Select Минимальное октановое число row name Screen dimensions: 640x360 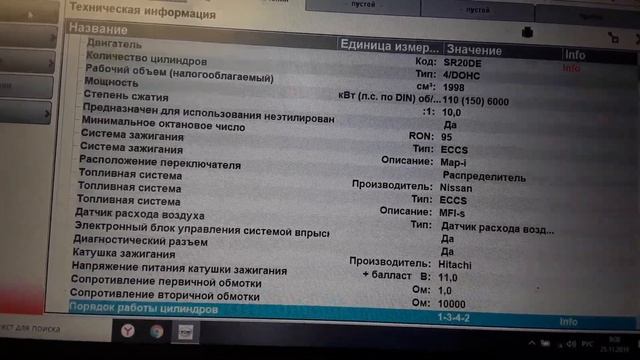[x=163, y=124]
